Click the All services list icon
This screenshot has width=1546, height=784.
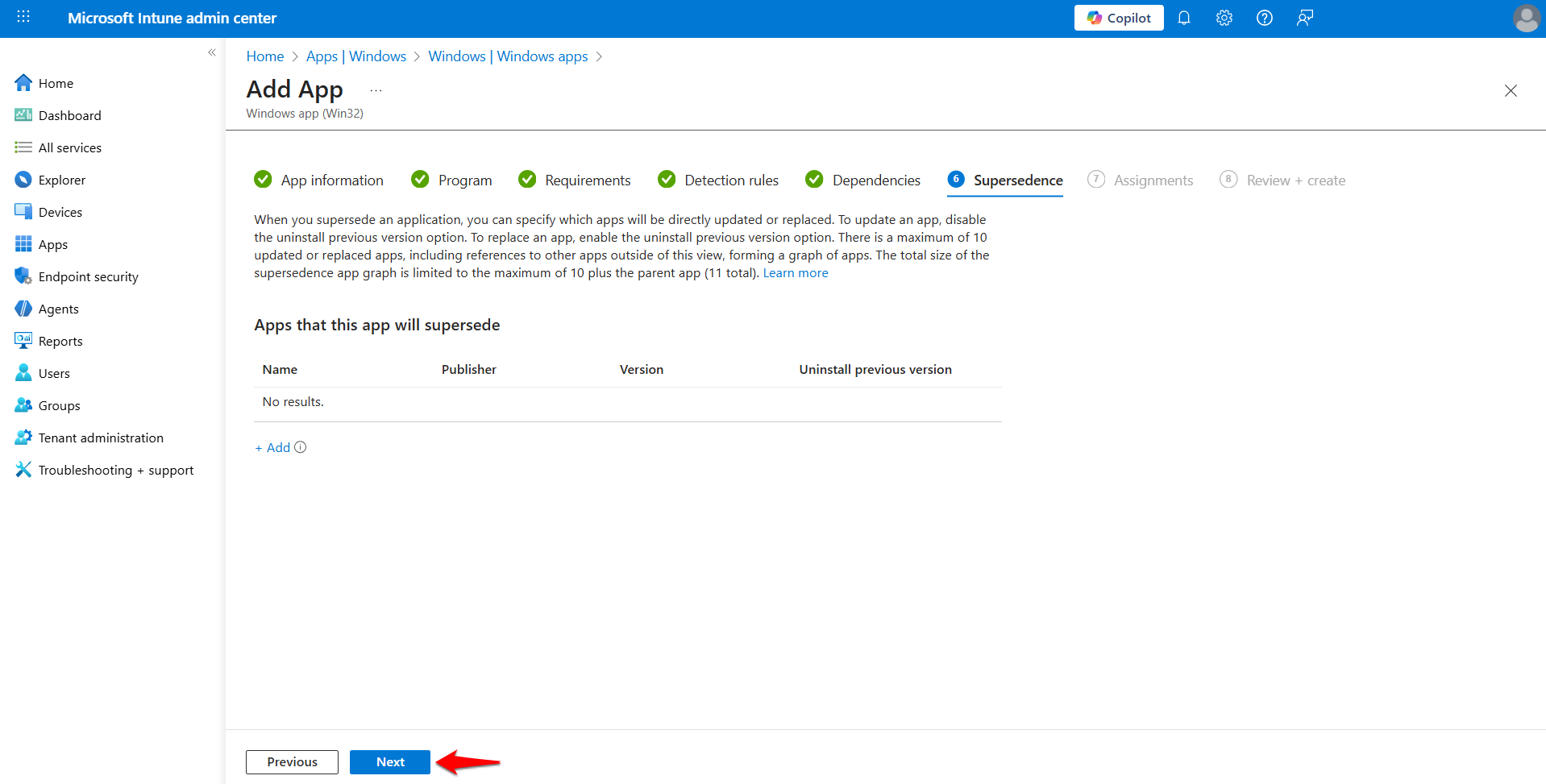pos(23,147)
